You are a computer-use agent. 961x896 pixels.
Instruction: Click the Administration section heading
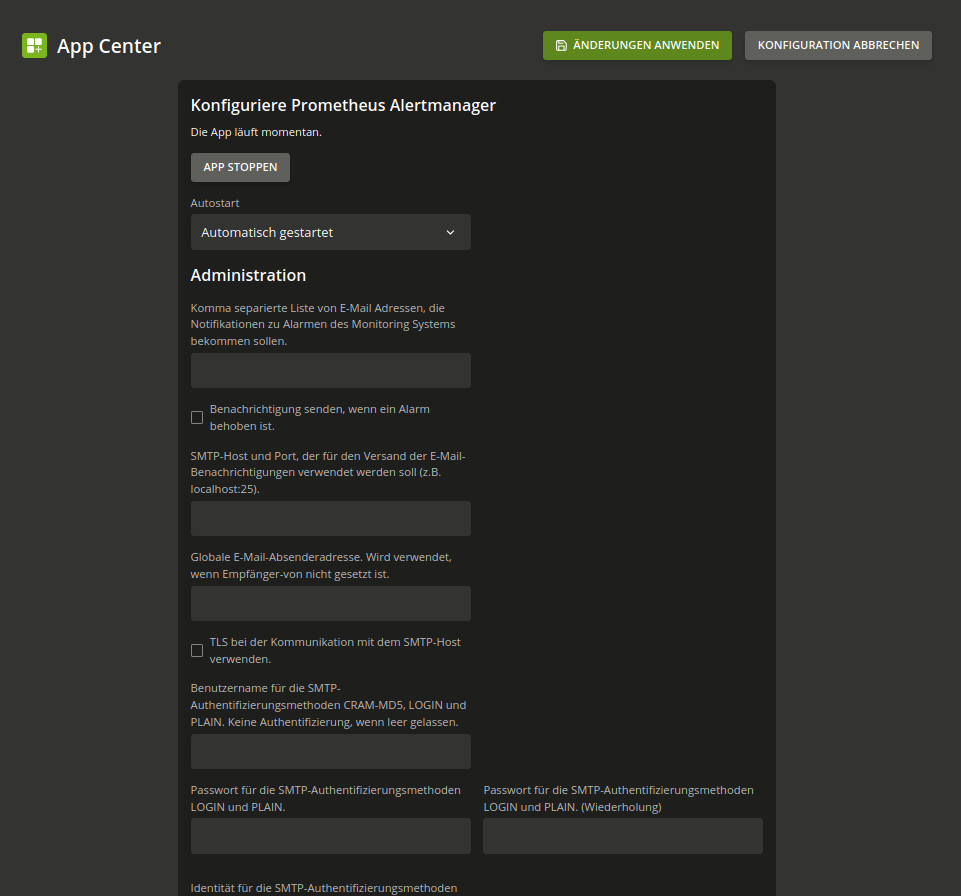coord(248,275)
